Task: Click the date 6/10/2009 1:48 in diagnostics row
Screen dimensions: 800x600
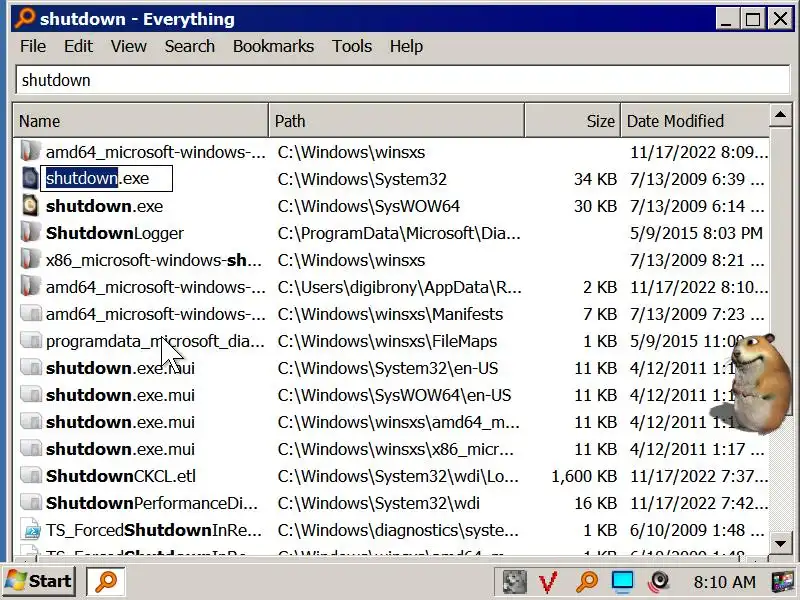Action: pos(697,530)
